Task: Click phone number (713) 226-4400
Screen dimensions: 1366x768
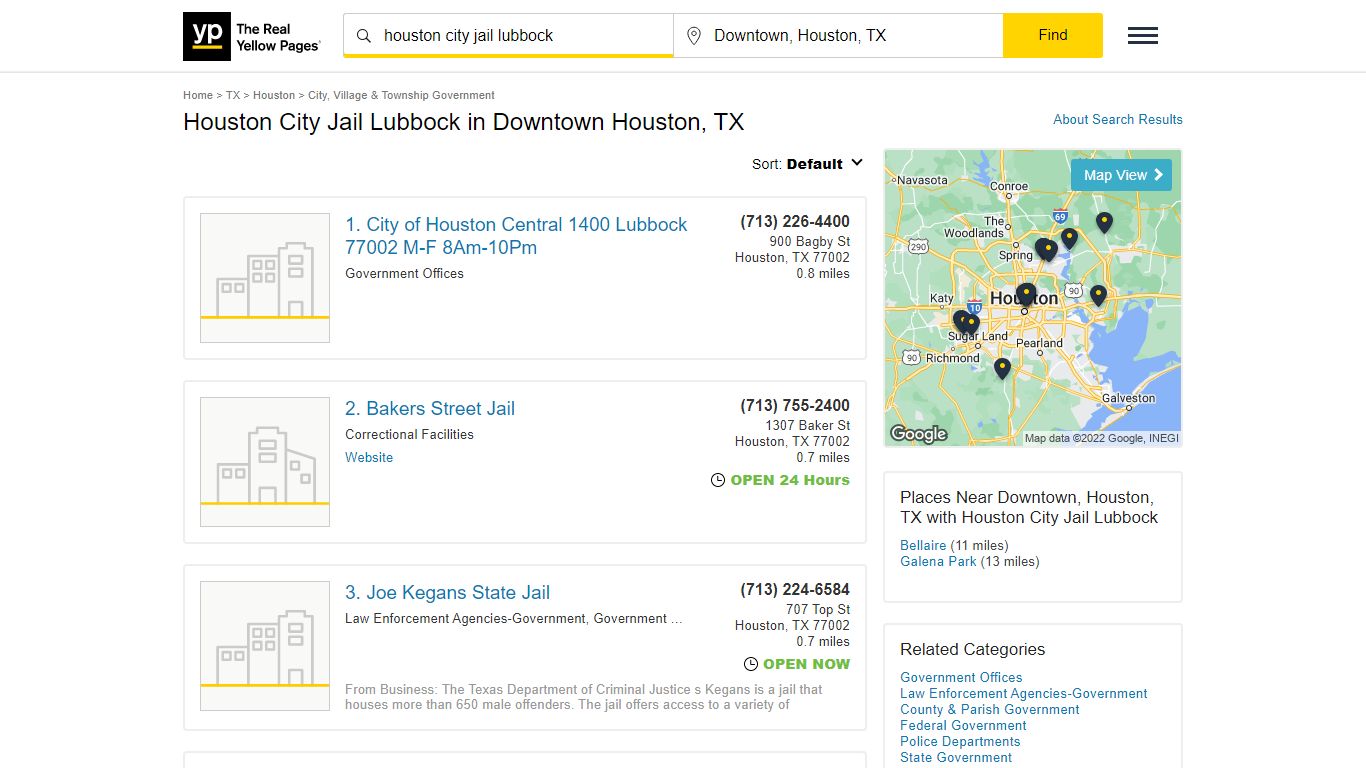Action: coord(795,222)
